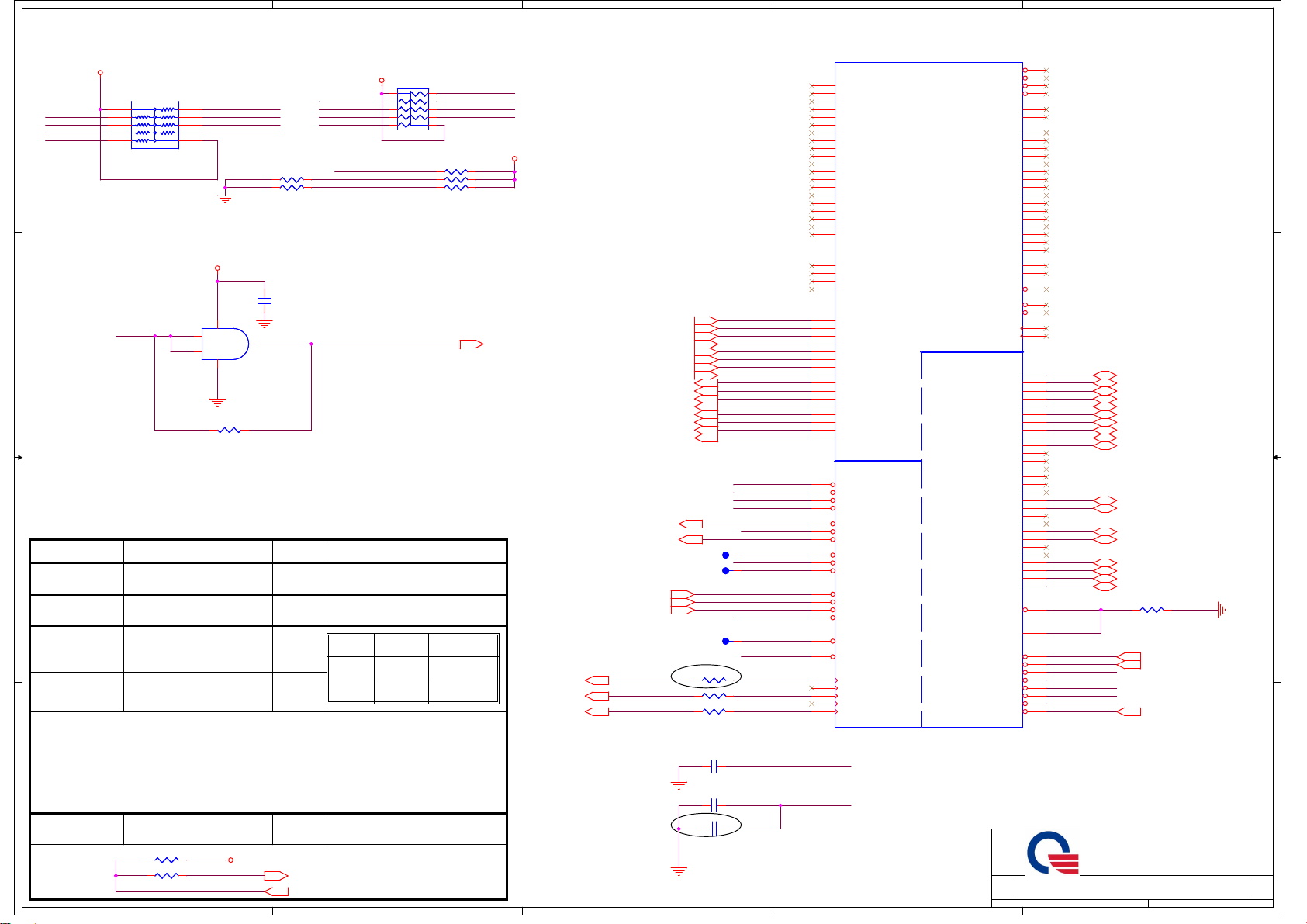Select the large IC component body
Image resolution: width=1307 pixels, height=924 pixels.
[x=928, y=395]
